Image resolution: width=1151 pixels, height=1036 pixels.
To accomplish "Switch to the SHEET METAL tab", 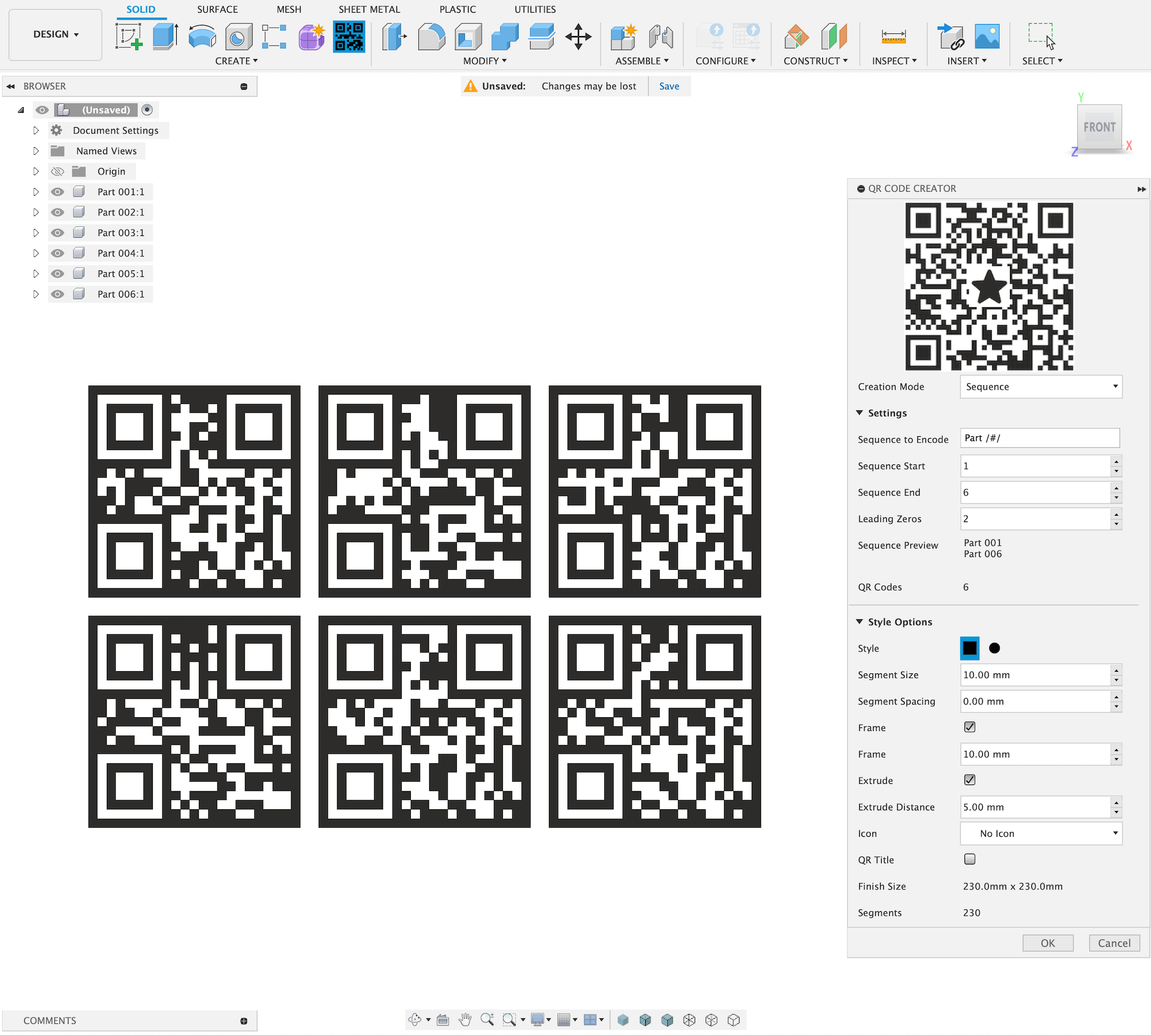I will [x=369, y=9].
